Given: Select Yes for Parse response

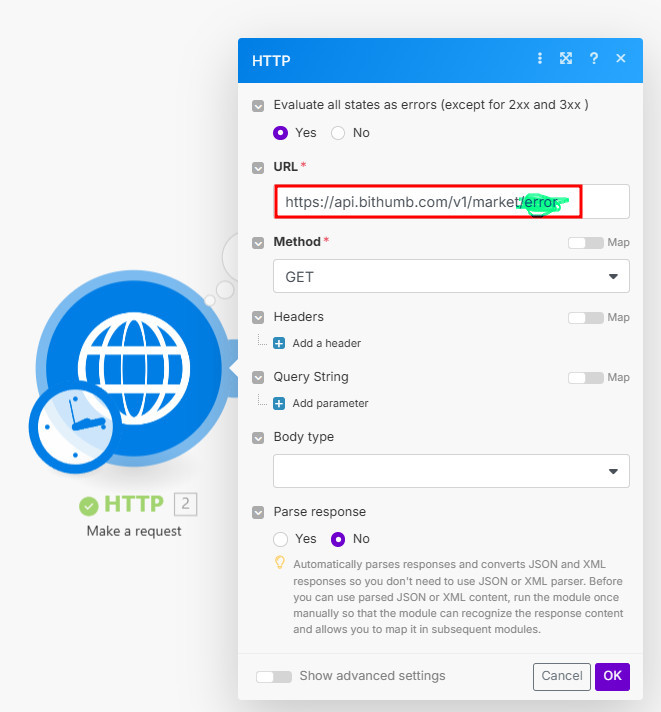Looking at the screenshot, I should pyautogui.click(x=281, y=538).
